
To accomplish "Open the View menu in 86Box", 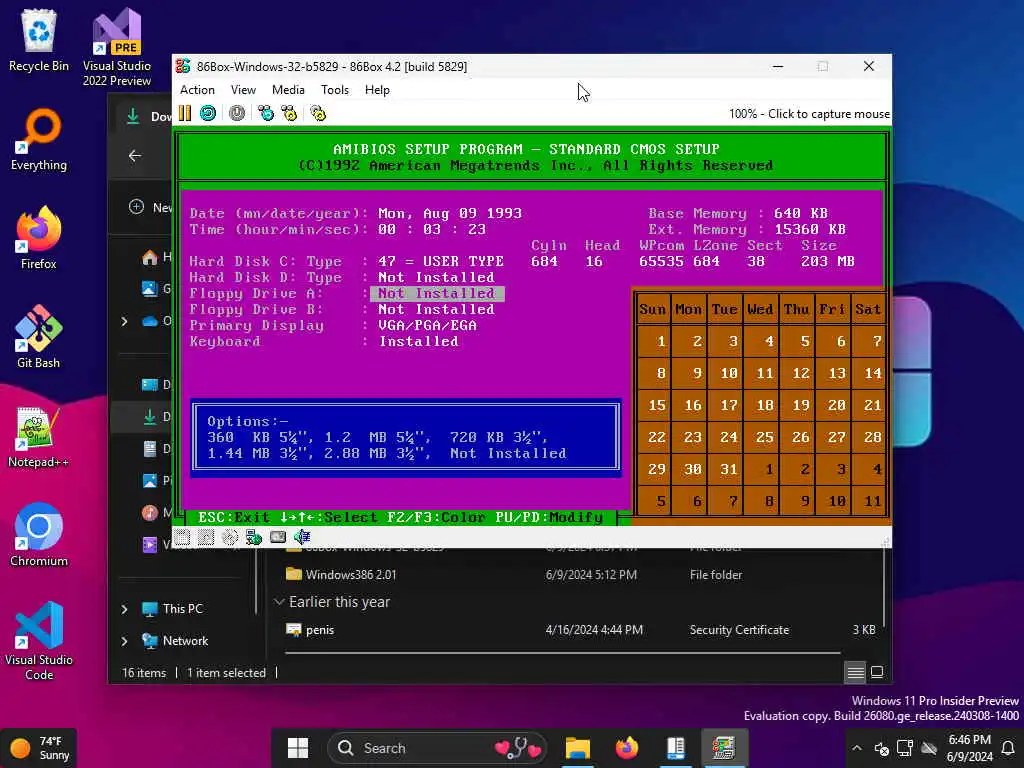I will click(x=243, y=90).
